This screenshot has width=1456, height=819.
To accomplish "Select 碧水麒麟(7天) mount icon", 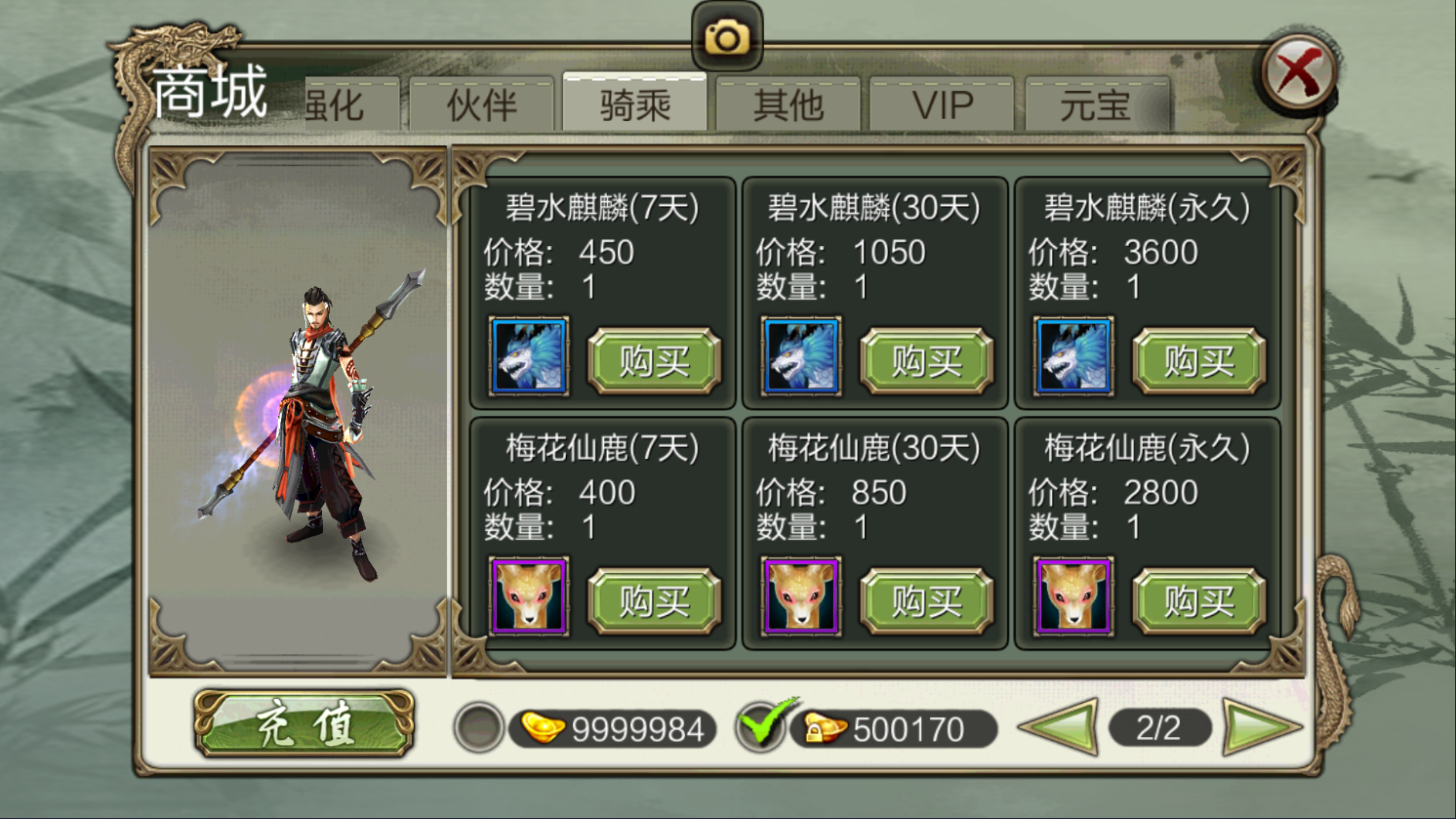I will pos(530,356).
